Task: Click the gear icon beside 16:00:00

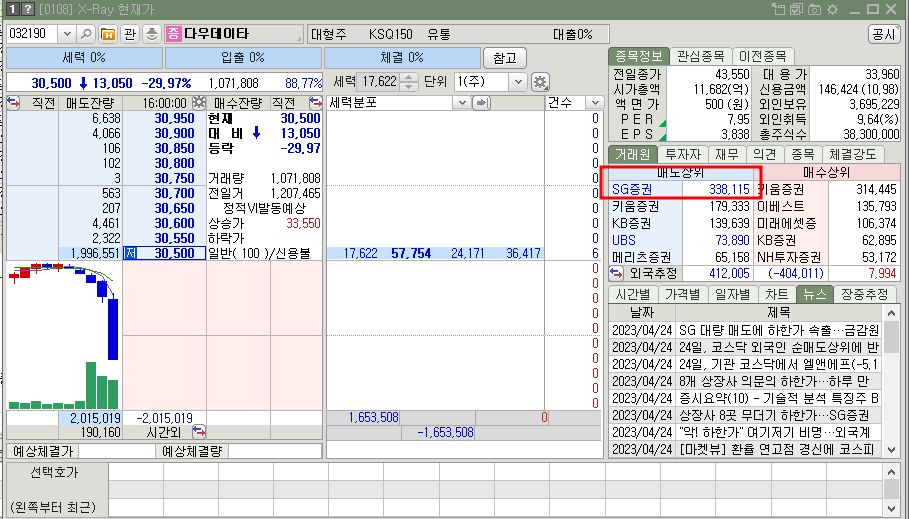Action: point(199,103)
